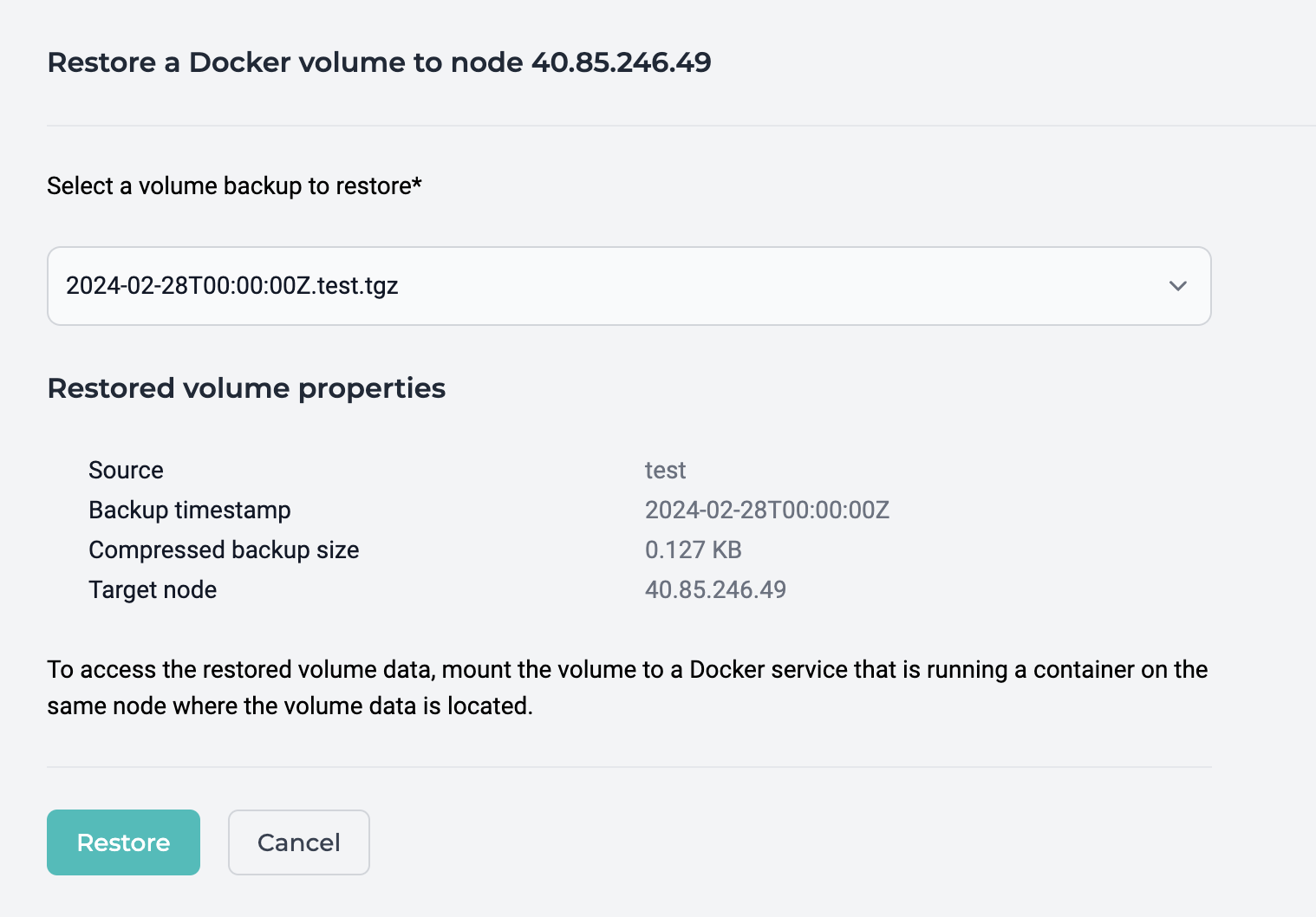
Task: Expand the backup dropdown chevron arrow
Action: (x=1177, y=286)
